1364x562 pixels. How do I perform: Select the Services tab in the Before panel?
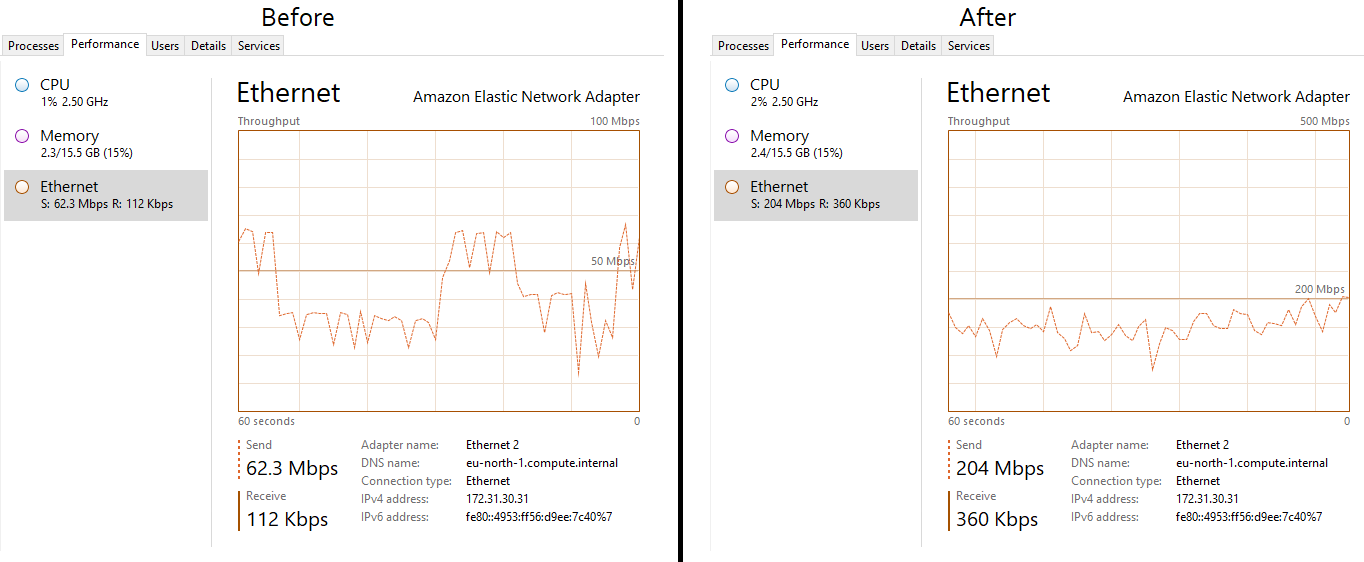tap(259, 46)
